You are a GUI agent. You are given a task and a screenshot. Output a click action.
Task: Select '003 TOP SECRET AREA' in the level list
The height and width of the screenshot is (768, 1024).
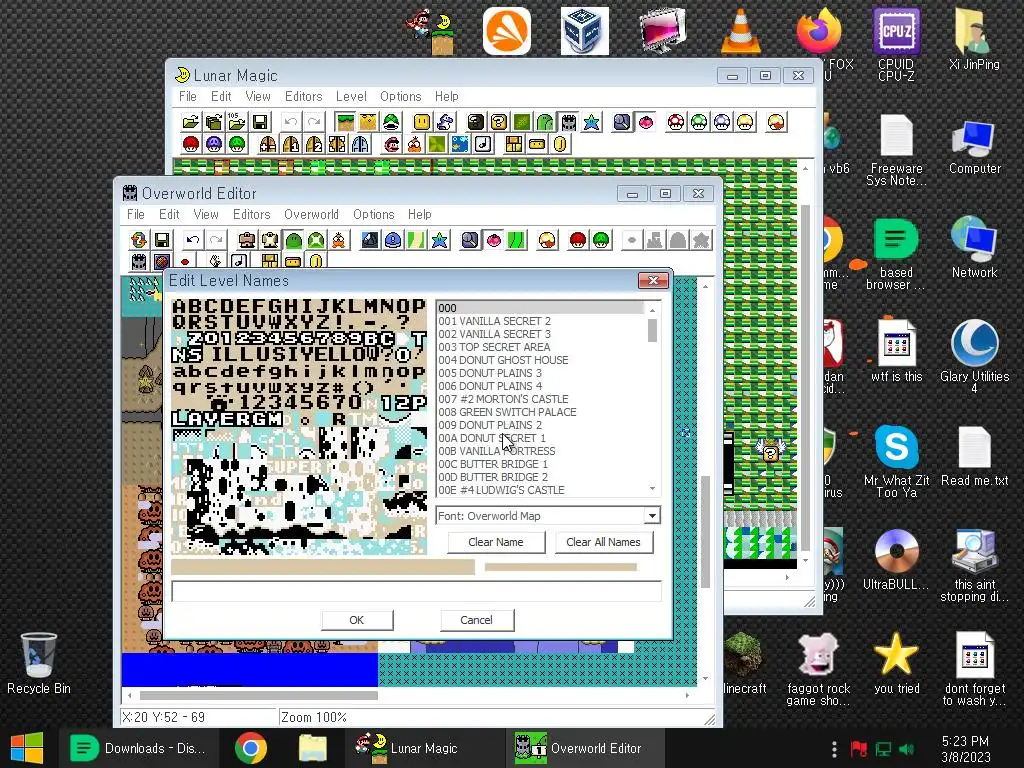tap(540, 347)
